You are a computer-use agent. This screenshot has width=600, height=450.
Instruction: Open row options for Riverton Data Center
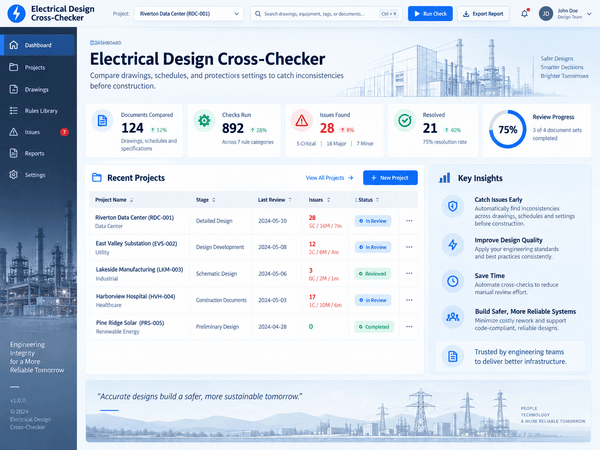(409, 221)
